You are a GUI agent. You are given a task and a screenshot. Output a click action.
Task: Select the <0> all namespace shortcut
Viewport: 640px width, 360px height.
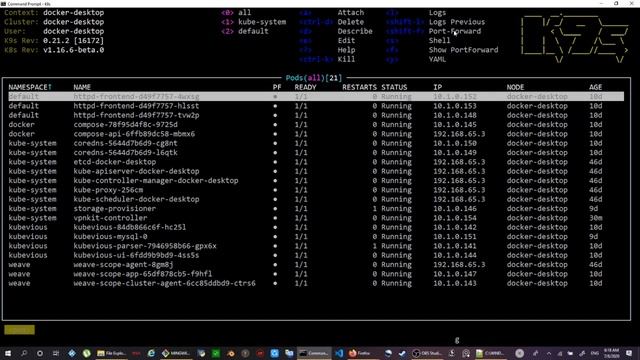tap(236, 13)
